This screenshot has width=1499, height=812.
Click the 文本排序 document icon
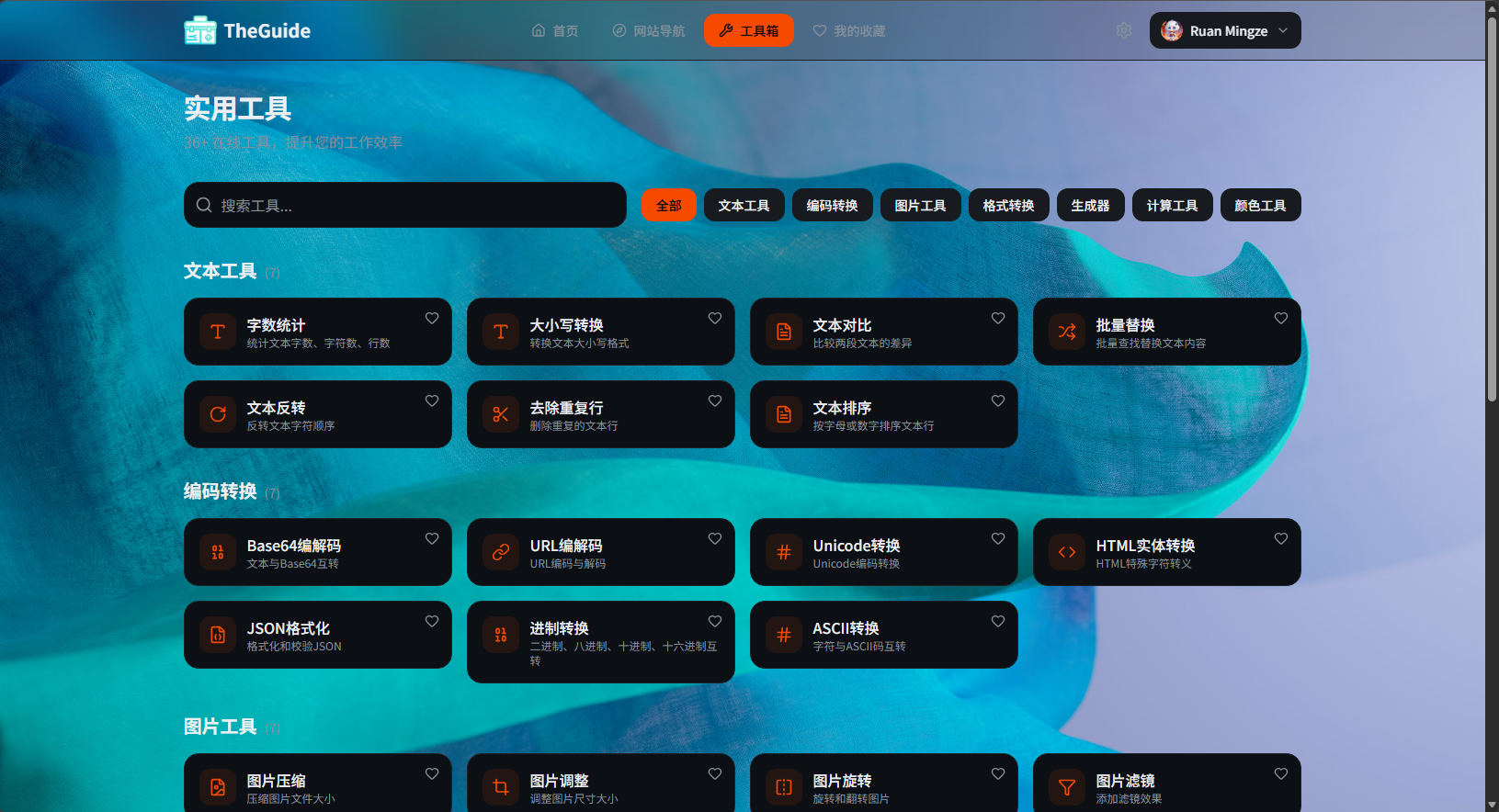(784, 414)
